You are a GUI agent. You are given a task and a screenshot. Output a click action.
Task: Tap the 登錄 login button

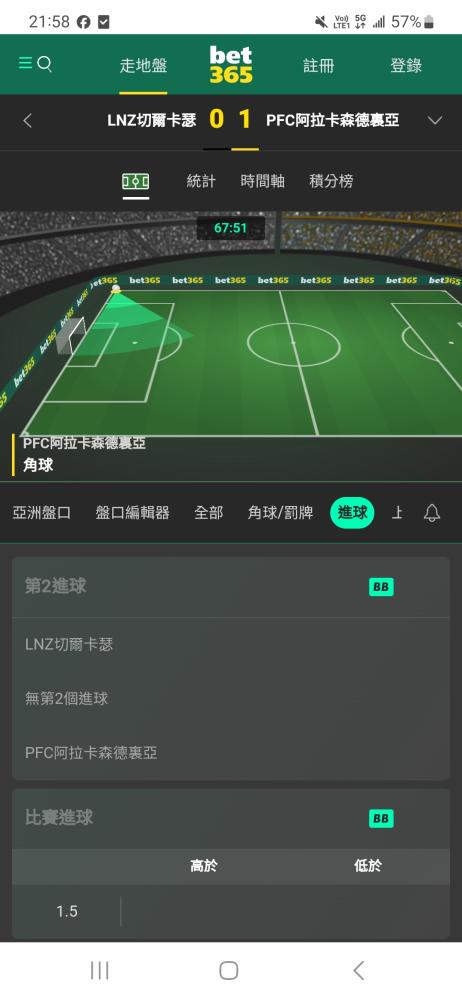tap(406, 66)
